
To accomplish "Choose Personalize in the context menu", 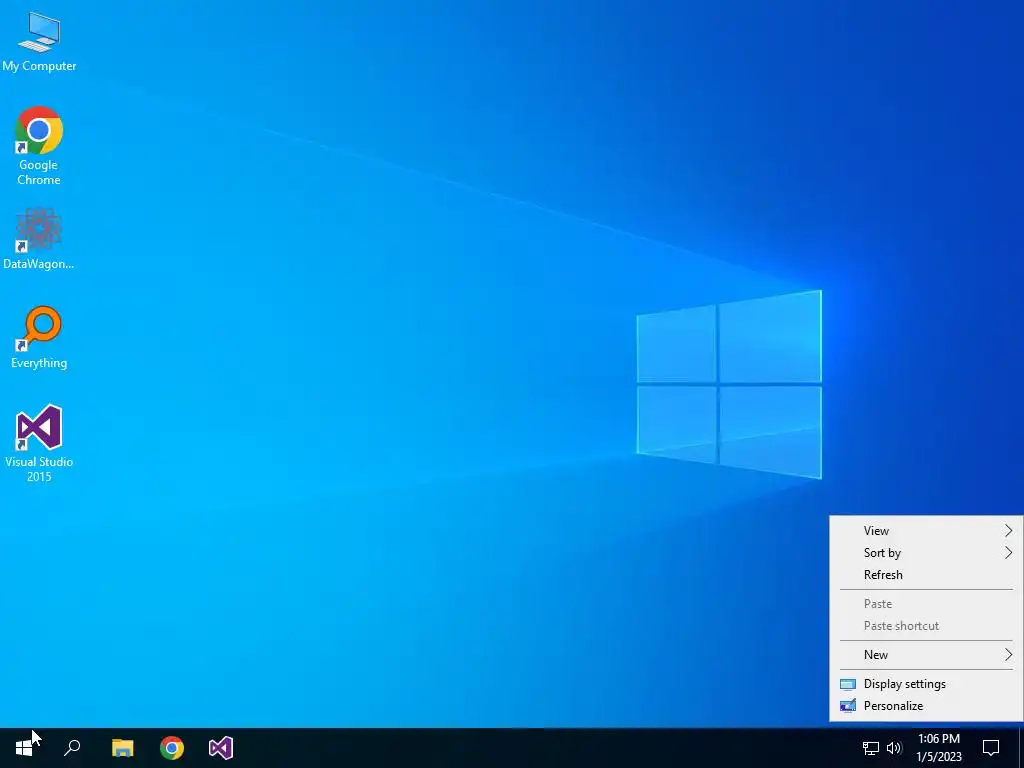I will click(x=926, y=706).
